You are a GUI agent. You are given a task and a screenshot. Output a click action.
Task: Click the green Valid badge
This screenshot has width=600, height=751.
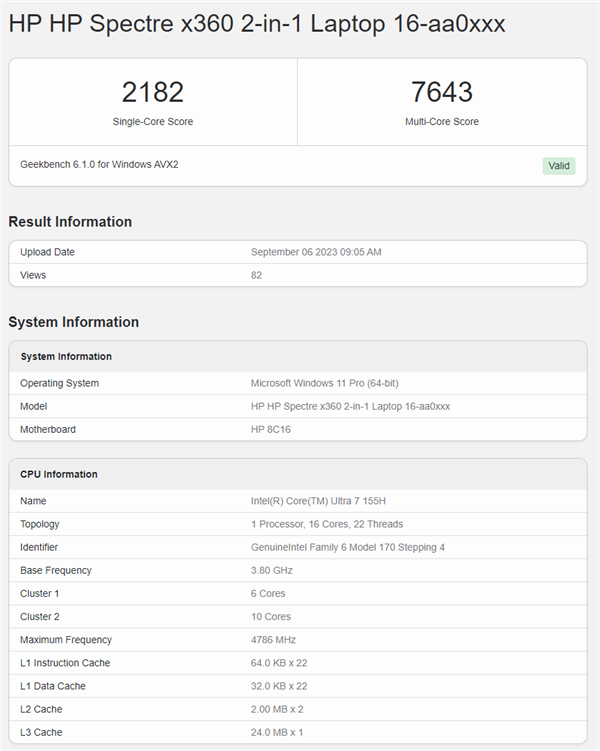tap(559, 166)
